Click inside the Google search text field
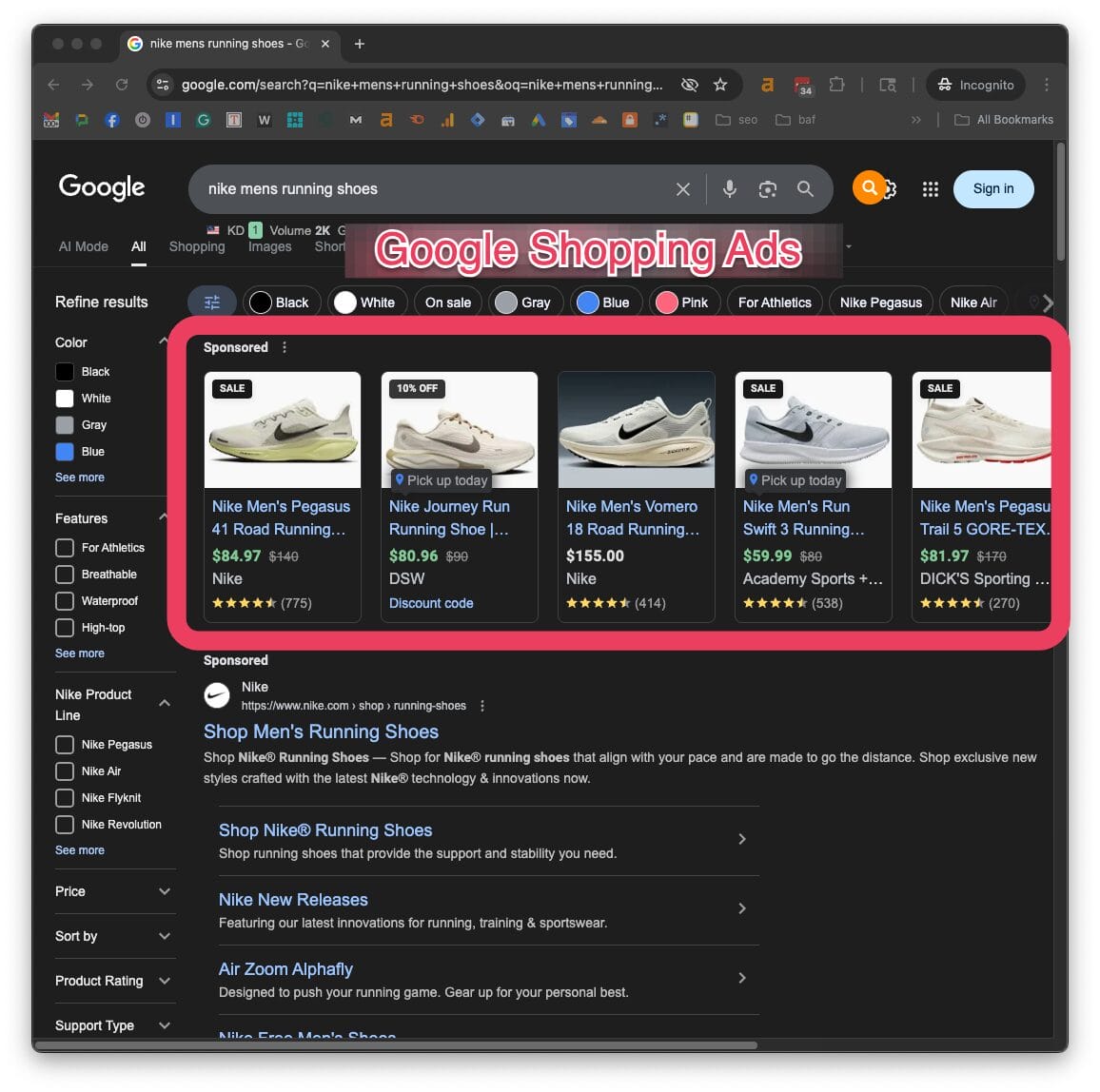The width and height of the screenshot is (1100, 1092). 435,189
